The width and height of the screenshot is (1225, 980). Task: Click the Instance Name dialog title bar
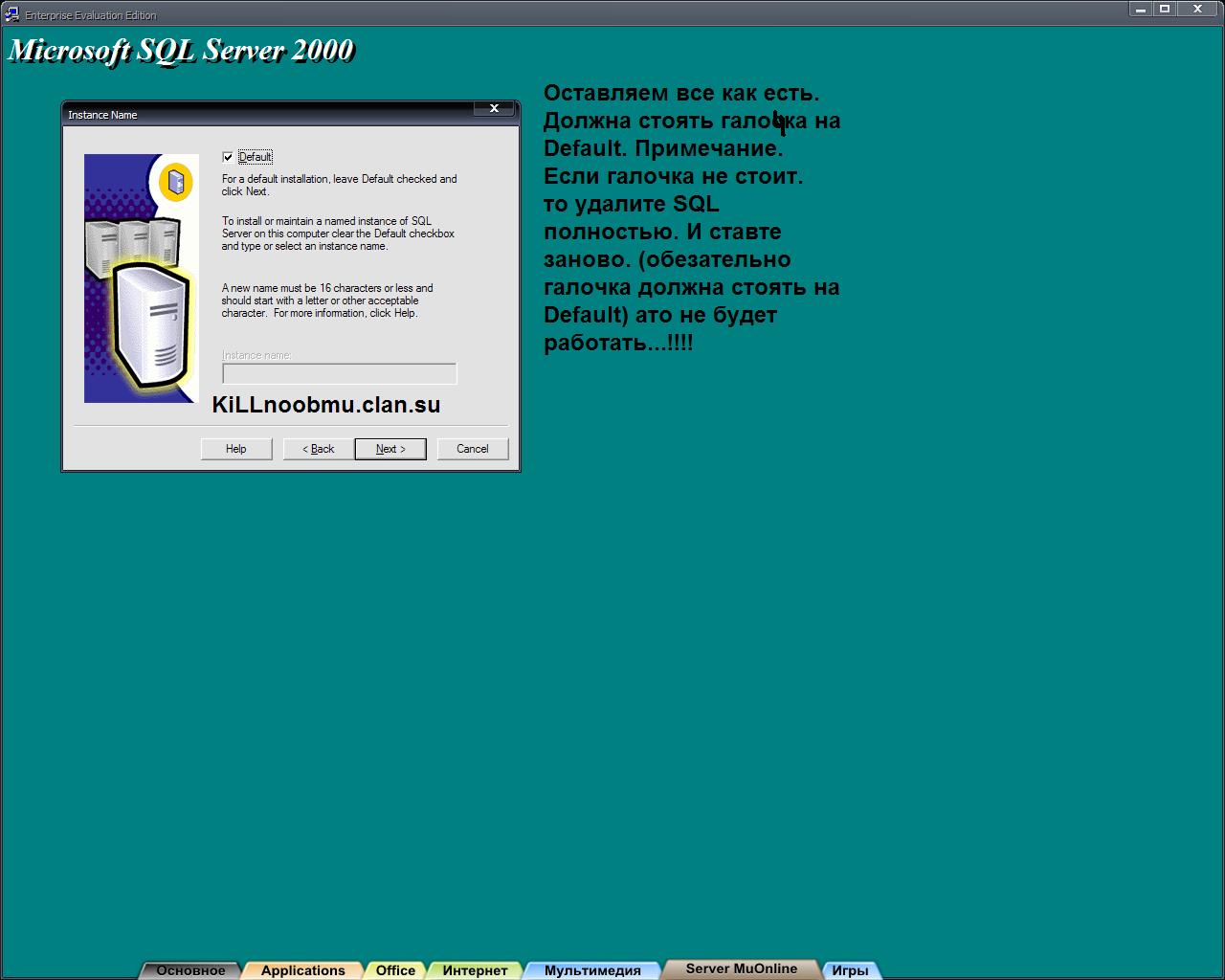pyautogui.click(x=268, y=114)
